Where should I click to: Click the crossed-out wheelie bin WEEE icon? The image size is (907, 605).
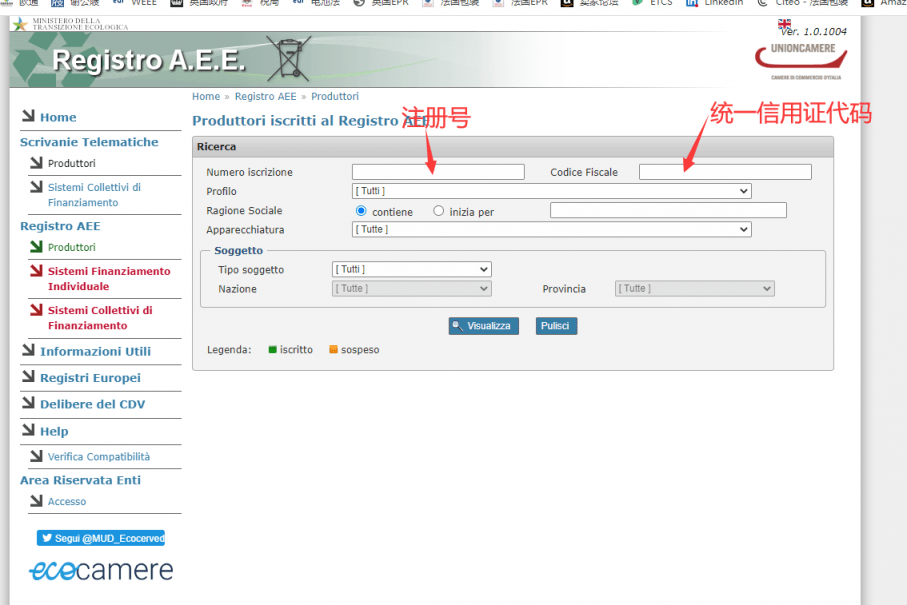(288, 59)
